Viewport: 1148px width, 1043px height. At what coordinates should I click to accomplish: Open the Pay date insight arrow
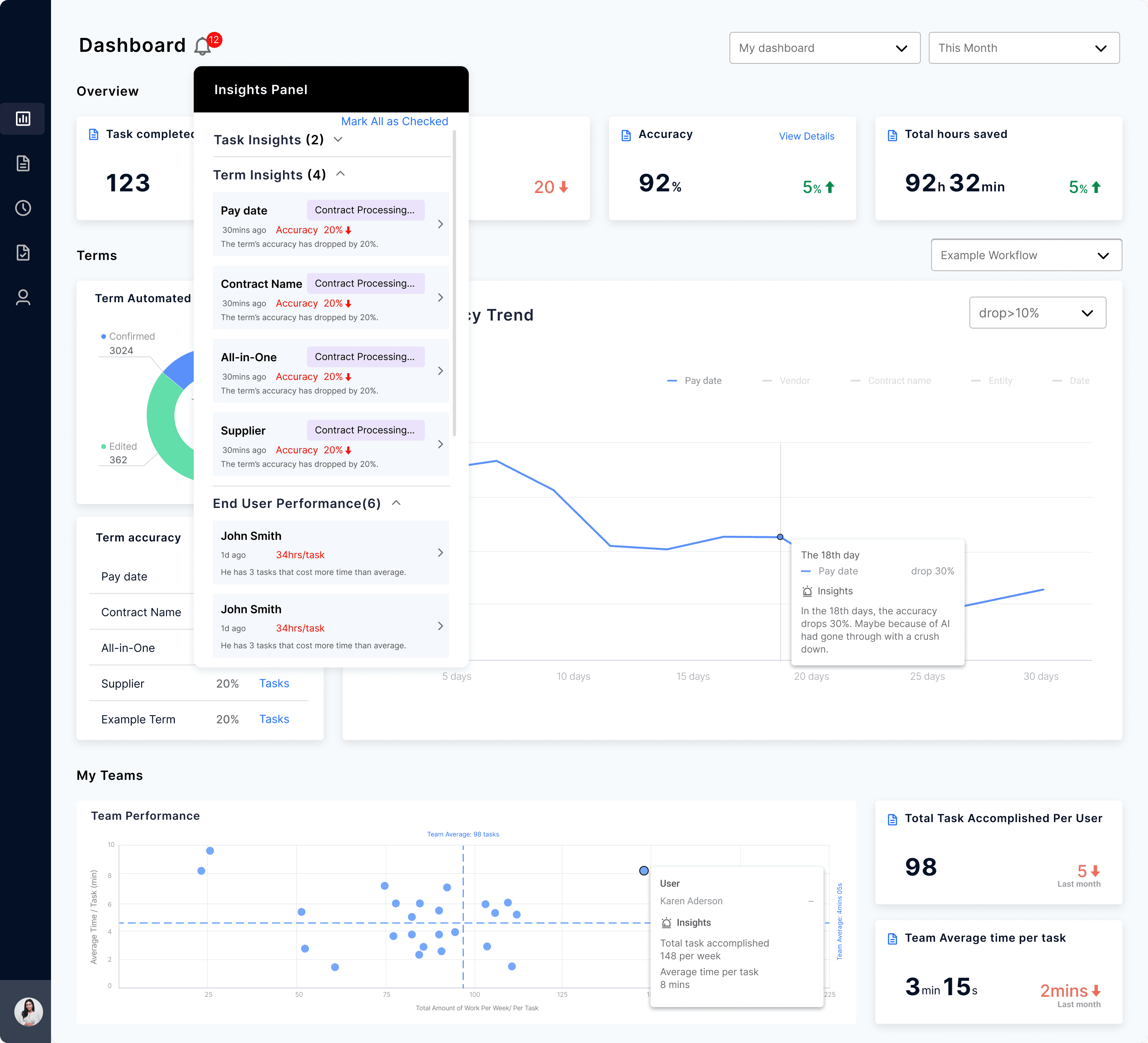pyautogui.click(x=440, y=224)
